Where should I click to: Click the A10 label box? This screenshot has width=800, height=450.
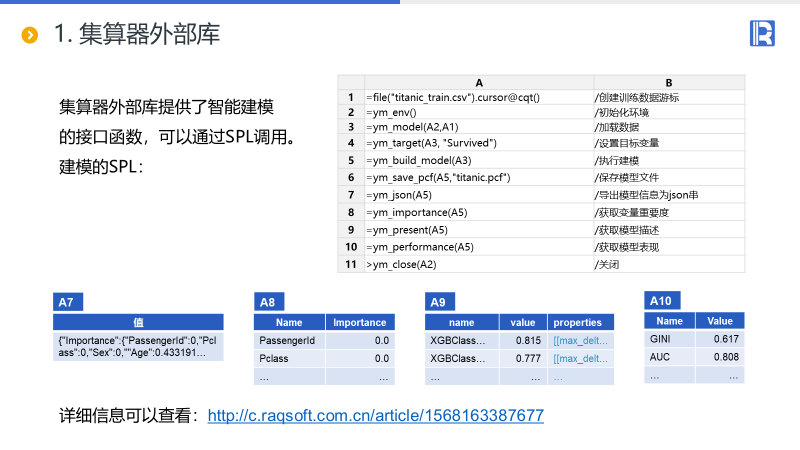coord(662,301)
